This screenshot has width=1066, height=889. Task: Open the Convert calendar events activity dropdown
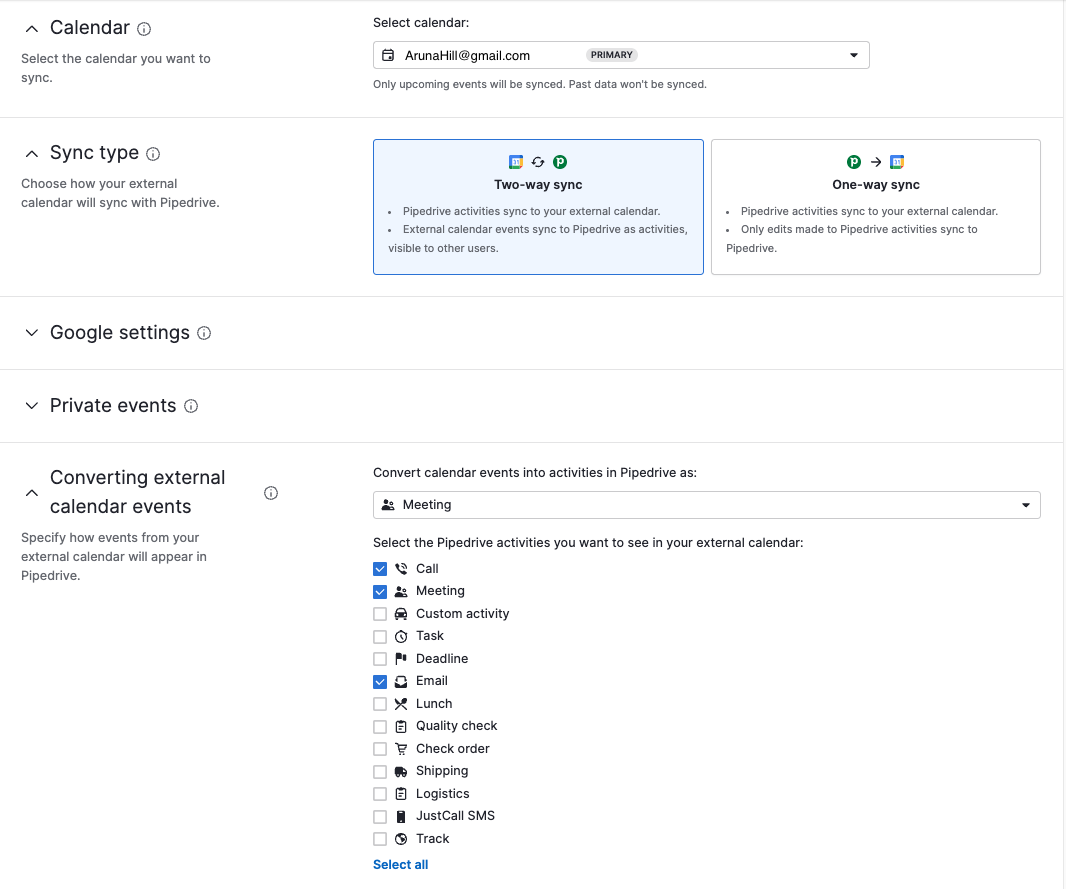[1025, 504]
